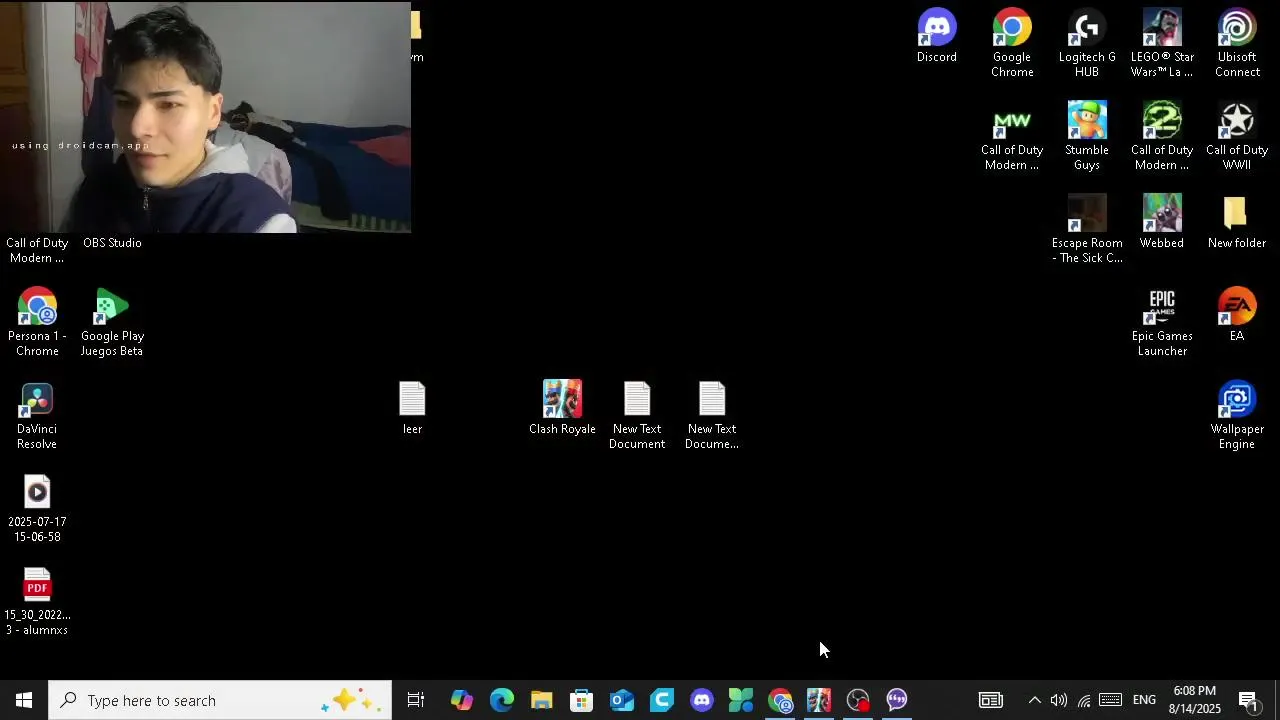Open the network connections tray icon
The image size is (1280, 720).
[x=1084, y=700]
